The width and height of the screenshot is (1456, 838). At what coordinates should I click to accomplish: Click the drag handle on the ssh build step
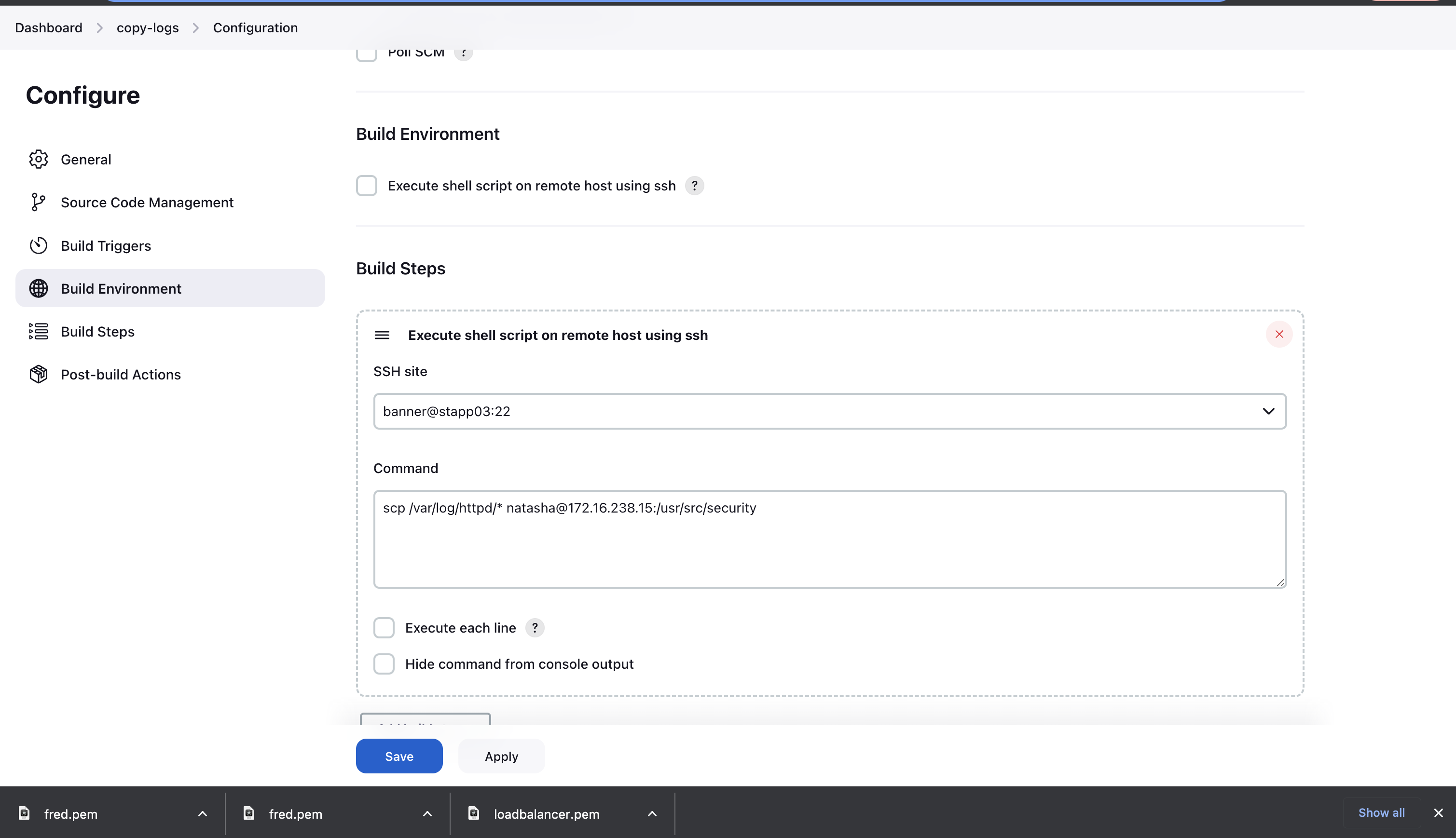[x=382, y=335]
